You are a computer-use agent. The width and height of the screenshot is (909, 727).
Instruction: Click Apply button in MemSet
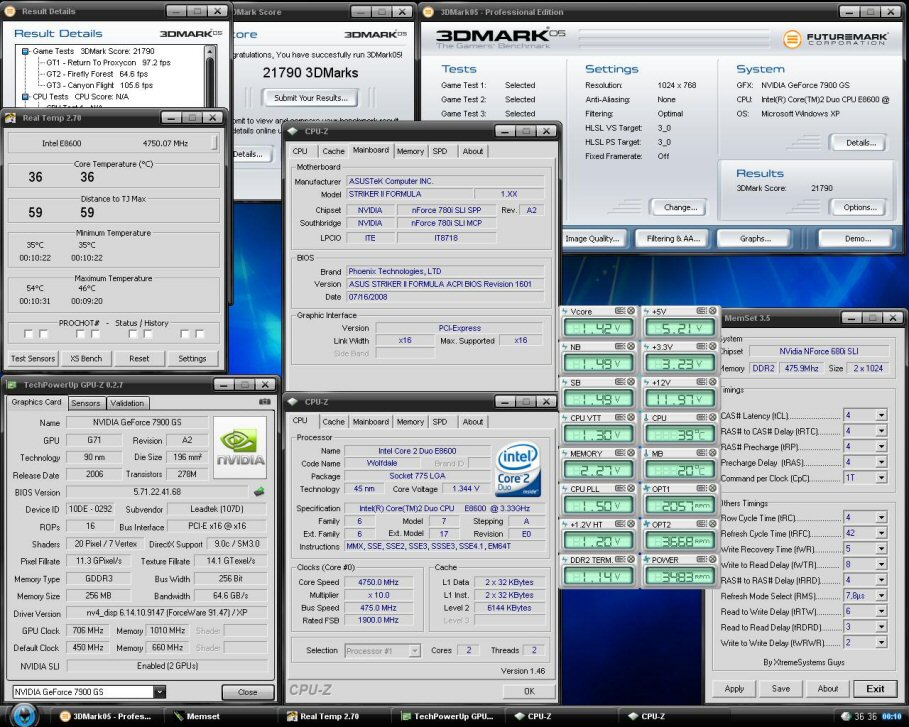pyautogui.click(x=734, y=689)
